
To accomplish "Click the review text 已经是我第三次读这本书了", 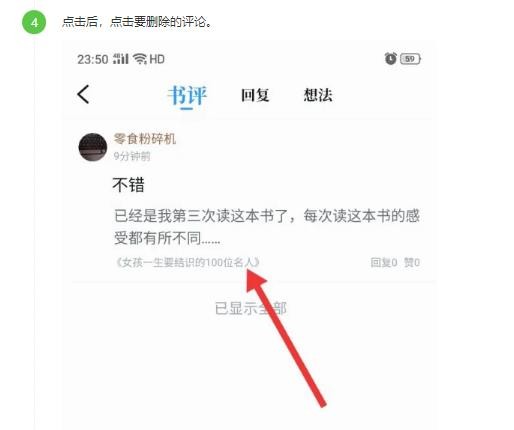I will tap(204, 216).
